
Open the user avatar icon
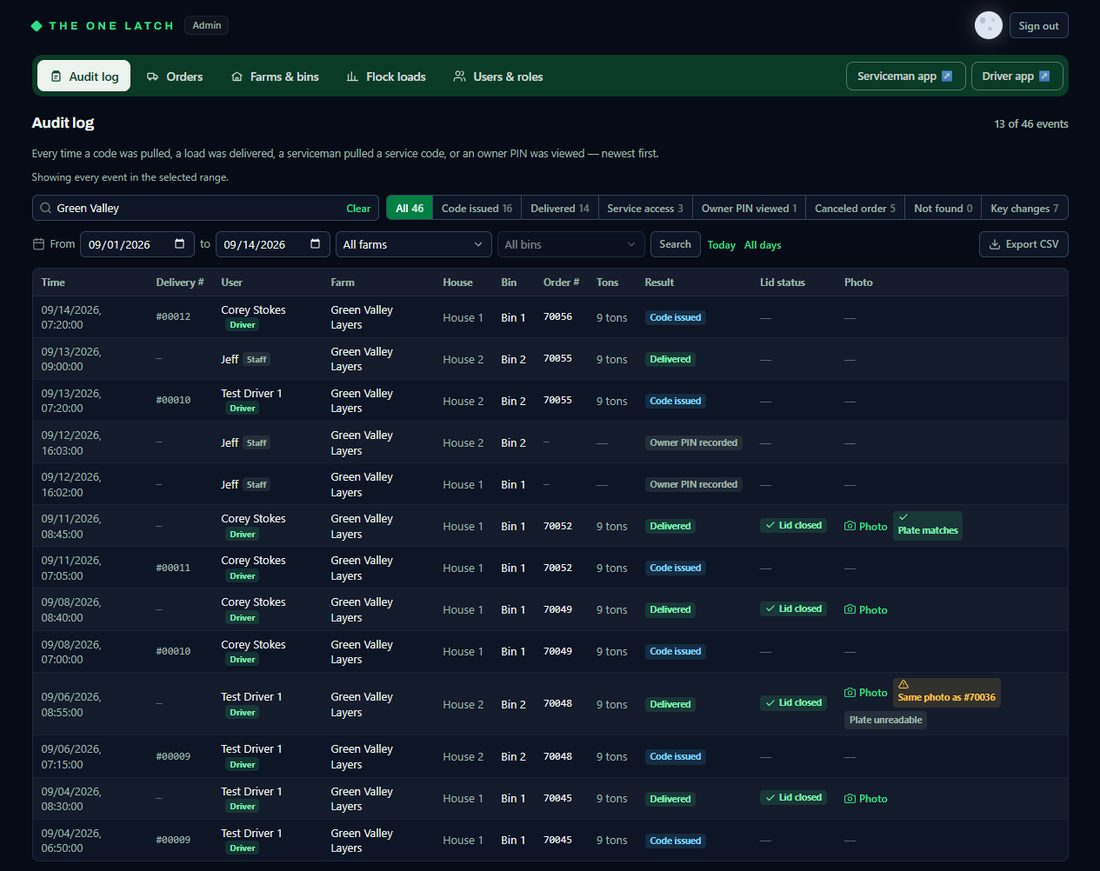988,25
